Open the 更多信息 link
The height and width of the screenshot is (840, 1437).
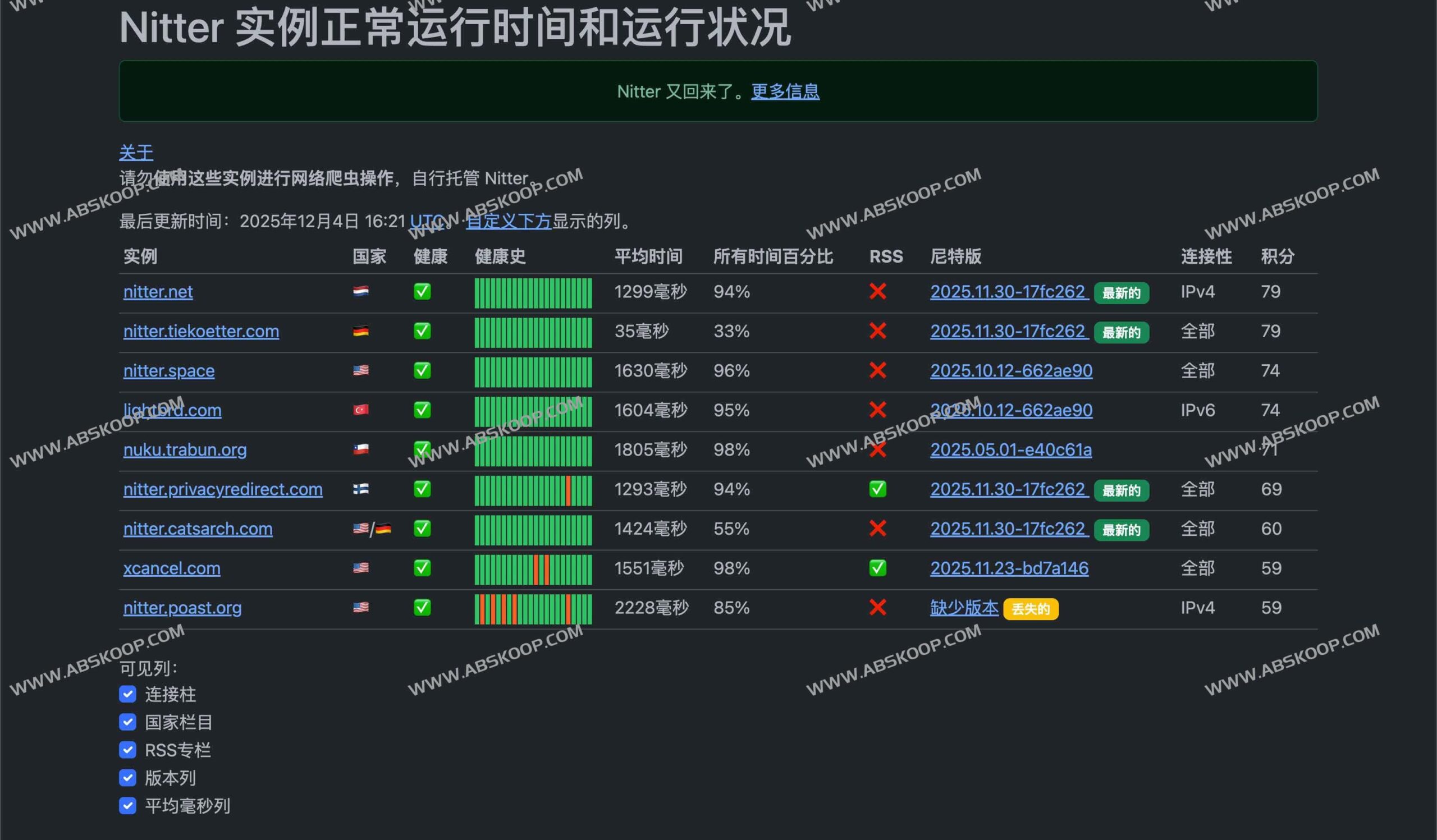tap(785, 91)
